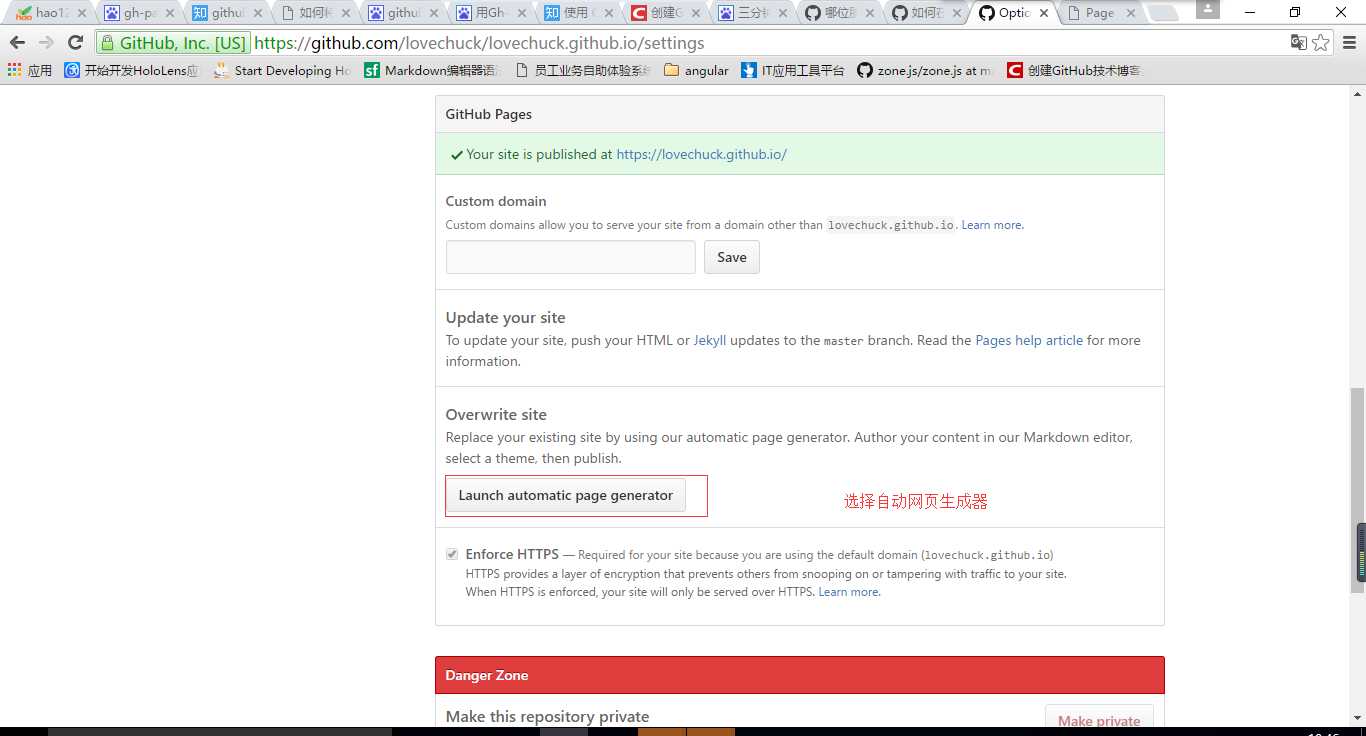Click the address bar URL
Screen dimensions: 1366x736
479,43
